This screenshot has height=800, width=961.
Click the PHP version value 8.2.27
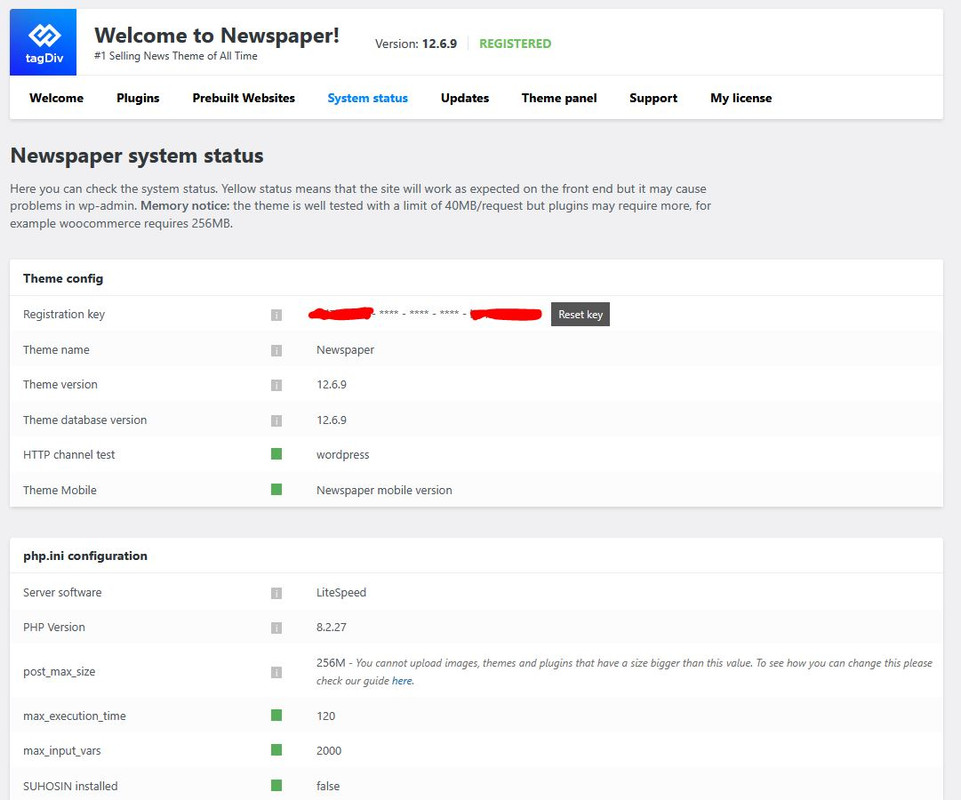point(331,627)
